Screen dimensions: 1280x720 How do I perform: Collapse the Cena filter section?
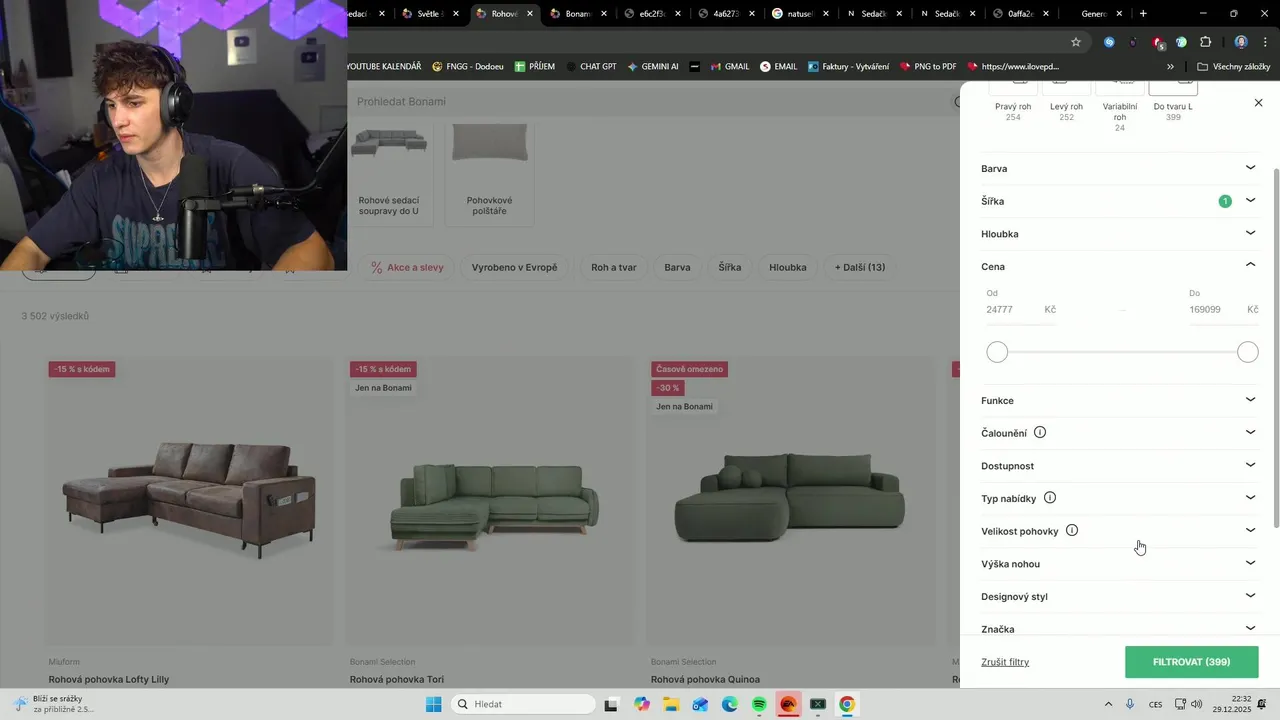1118,266
